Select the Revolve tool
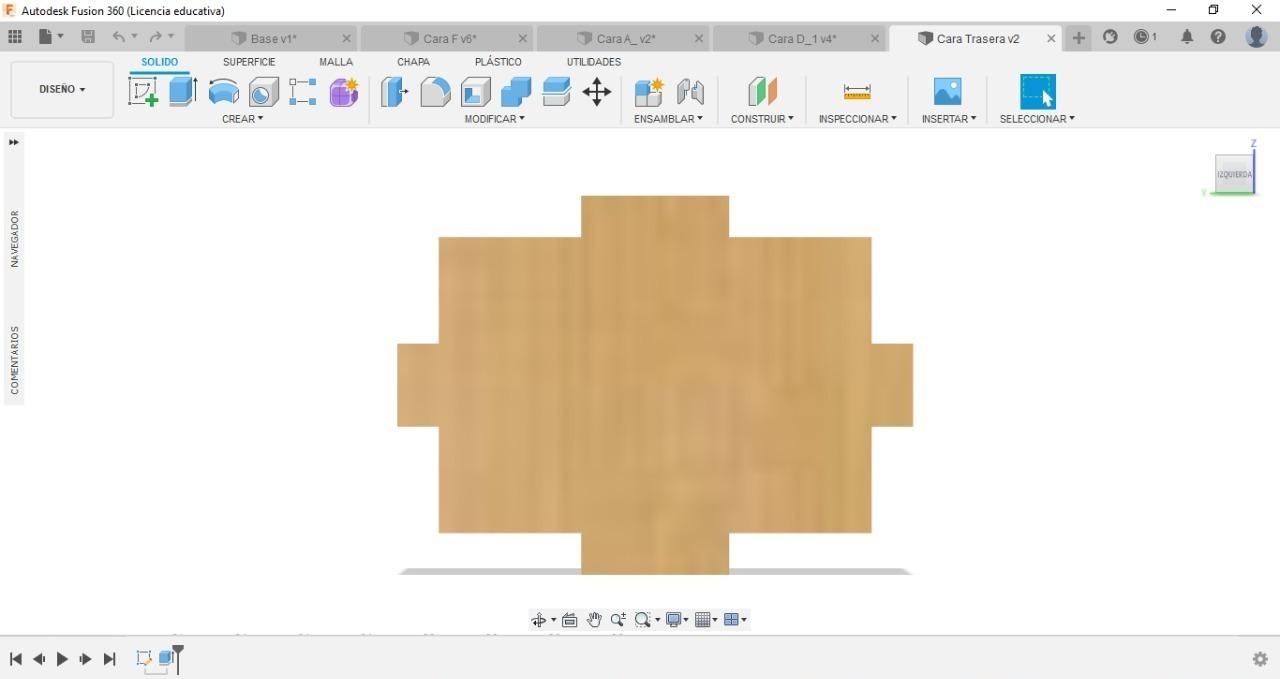1280x679 pixels. pos(223,93)
